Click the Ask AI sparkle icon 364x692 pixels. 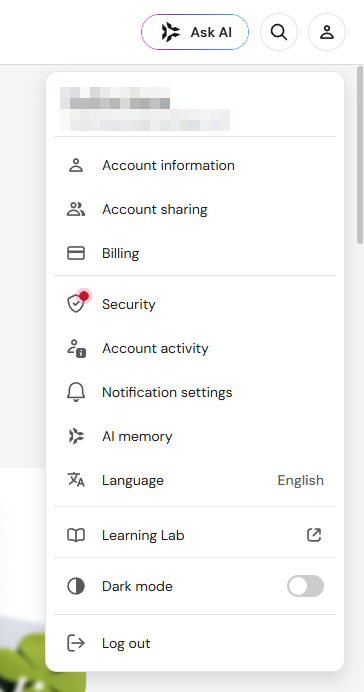[171, 32]
